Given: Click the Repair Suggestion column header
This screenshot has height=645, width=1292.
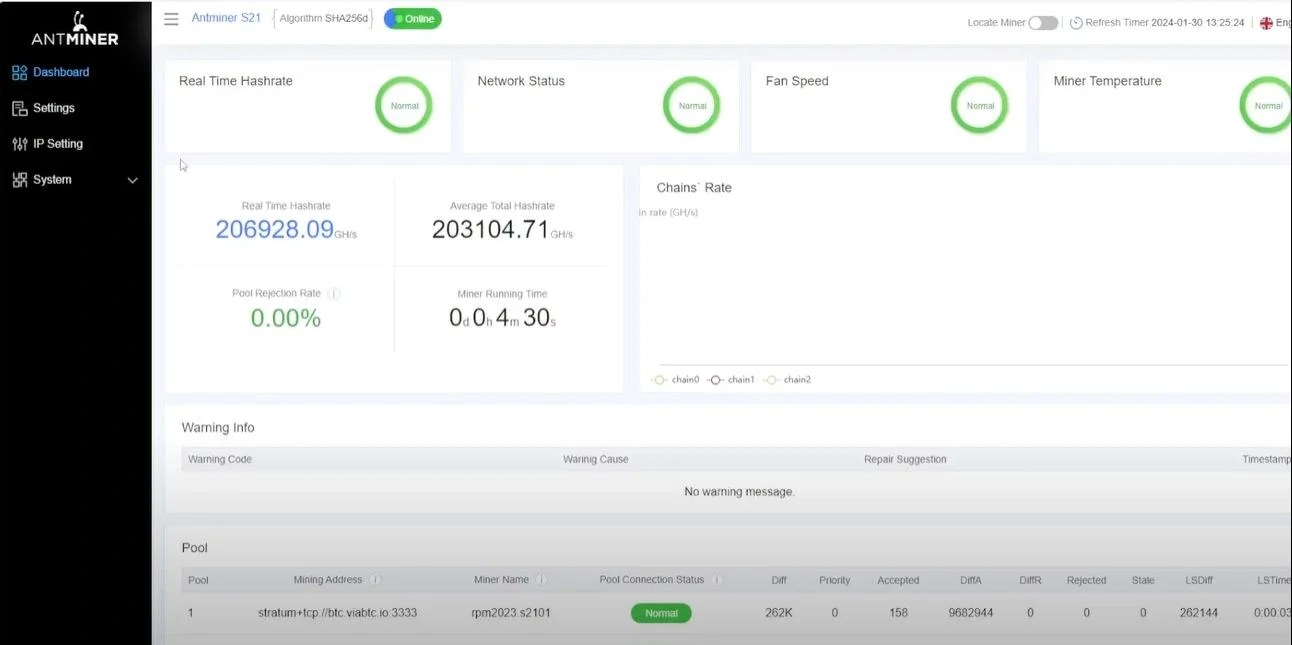Looking at the screenshot, I should (905, 460).
